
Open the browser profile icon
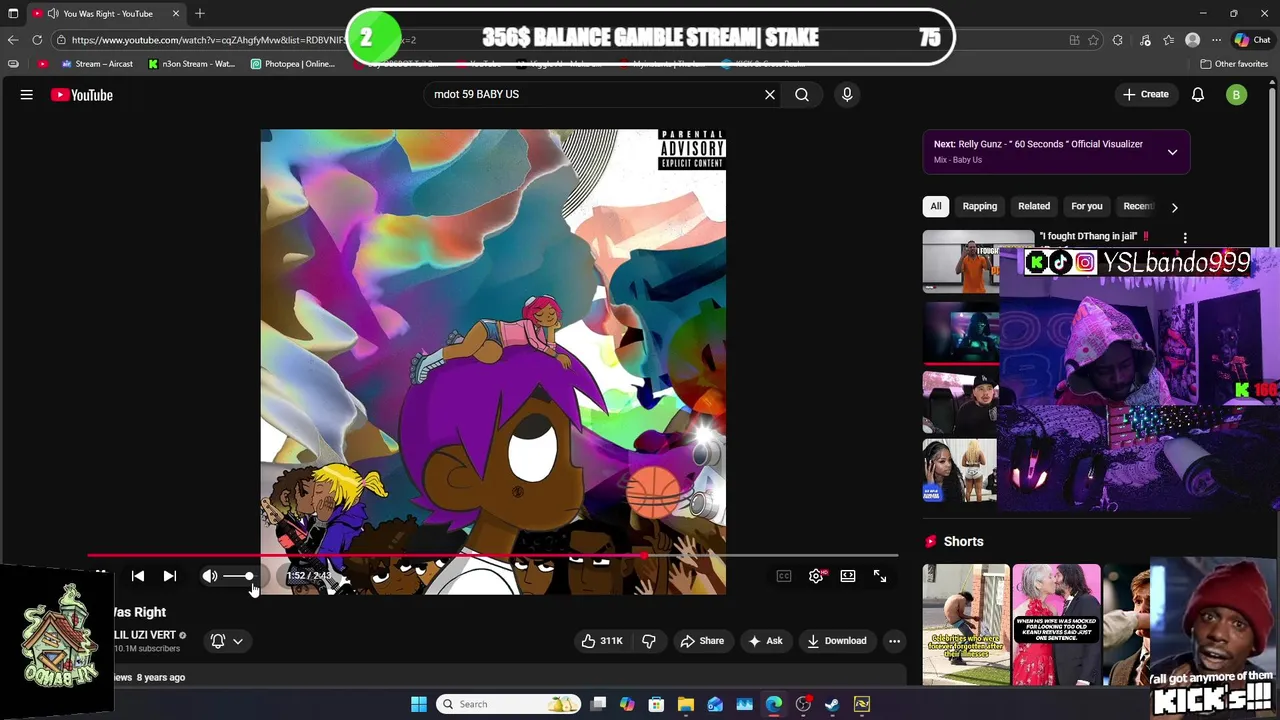click(x=1192, y=40)
